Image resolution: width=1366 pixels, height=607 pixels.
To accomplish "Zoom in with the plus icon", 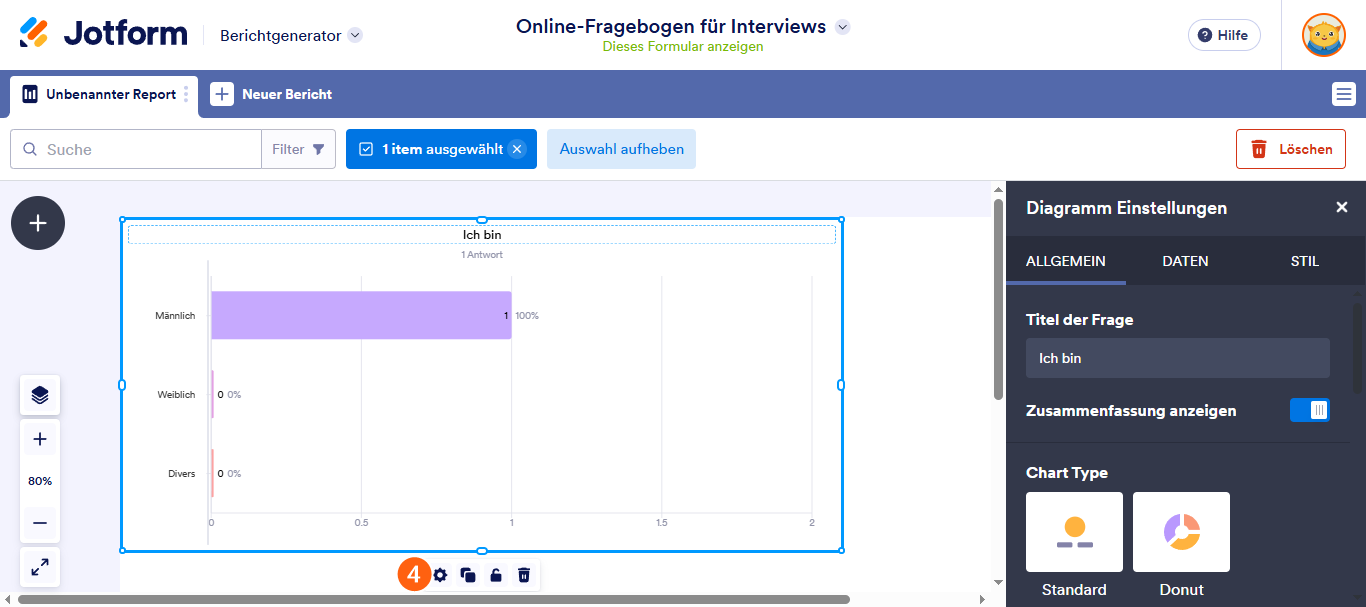I will pos(40,439).
